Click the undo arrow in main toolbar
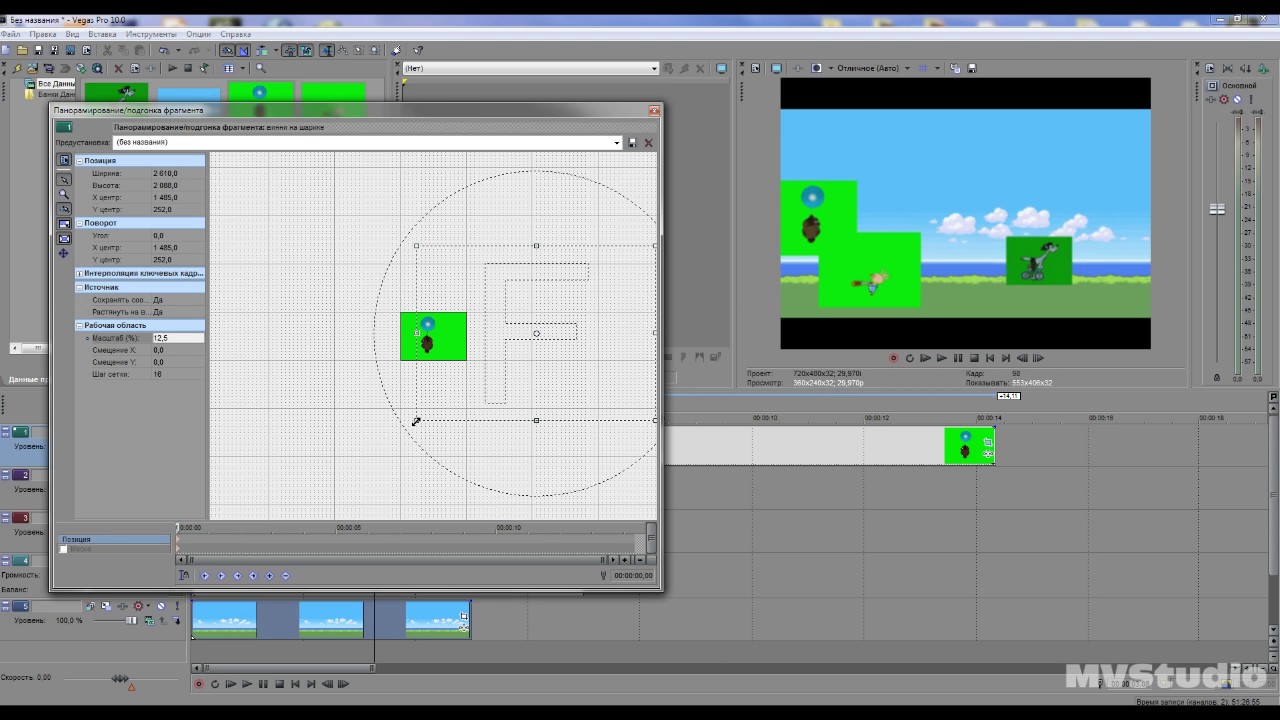Screen dimensions: 1280x720 pos(162,50)
